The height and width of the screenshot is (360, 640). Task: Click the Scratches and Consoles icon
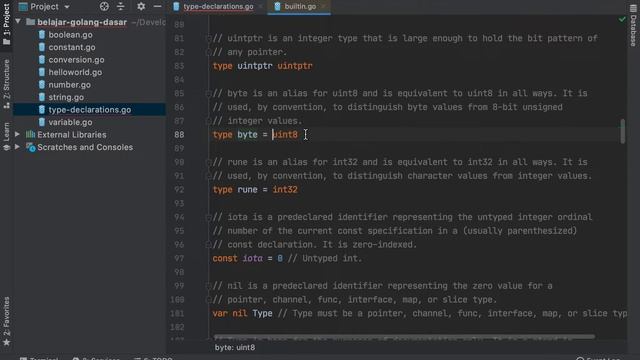pyautogui.click(x=31, y=147)
